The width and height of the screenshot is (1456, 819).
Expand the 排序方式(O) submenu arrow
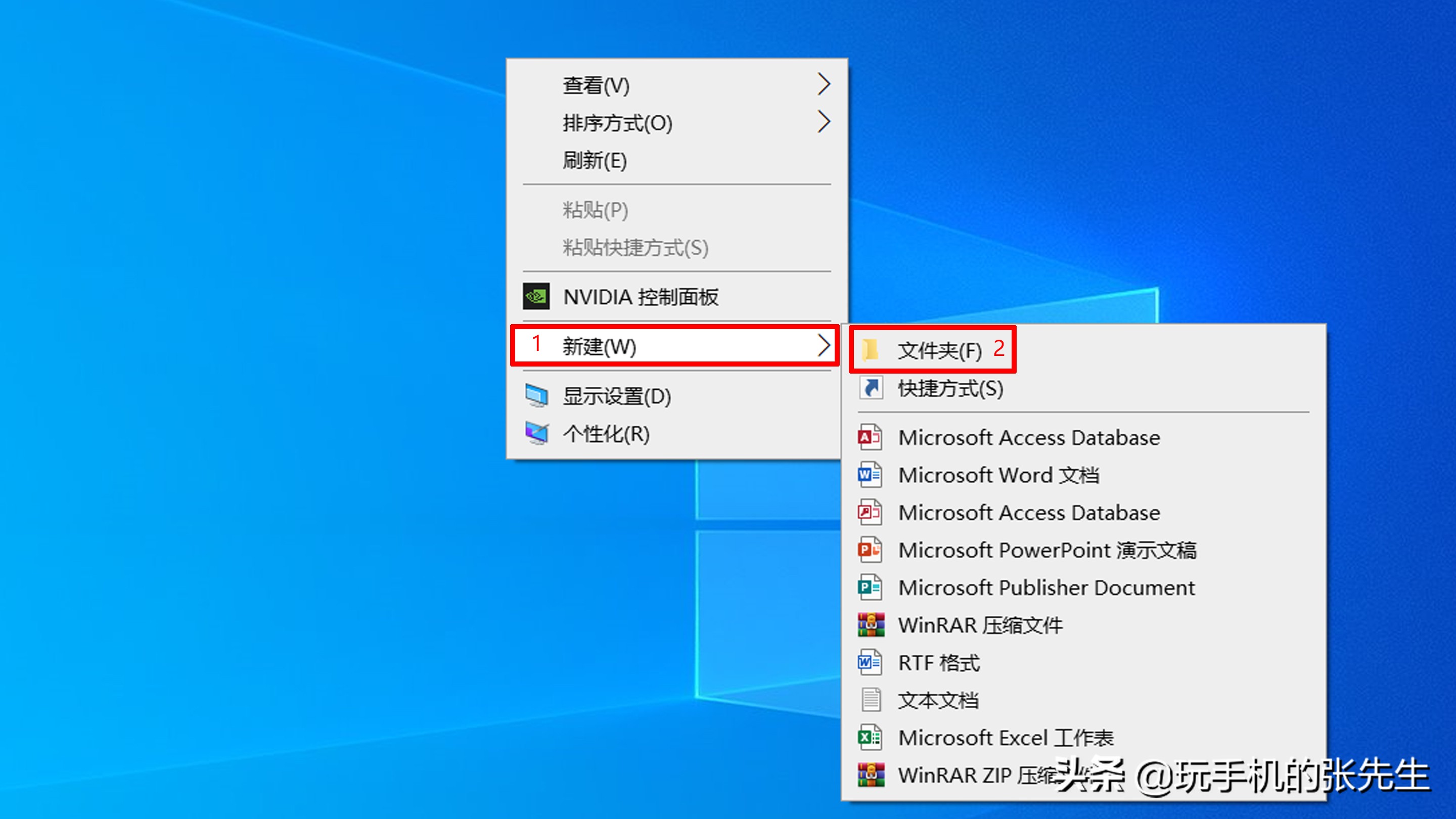click(x=824, y=122)
